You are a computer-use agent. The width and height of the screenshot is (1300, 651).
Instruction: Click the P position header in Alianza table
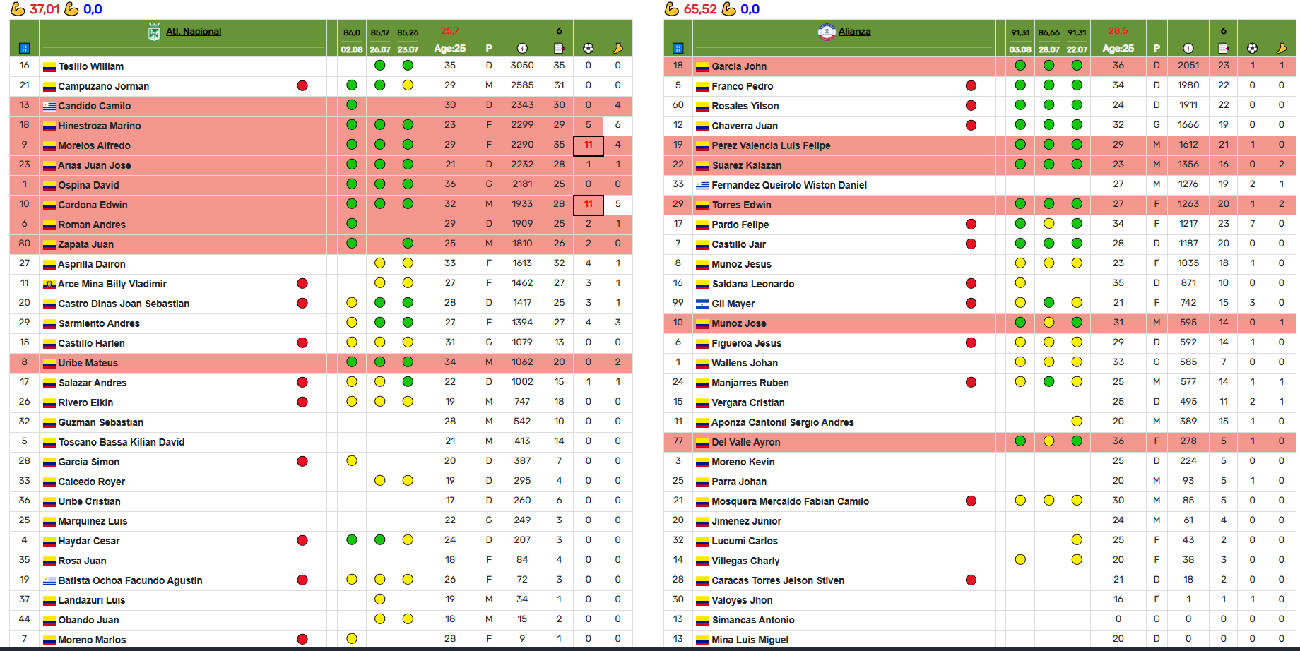[1156, 48]
